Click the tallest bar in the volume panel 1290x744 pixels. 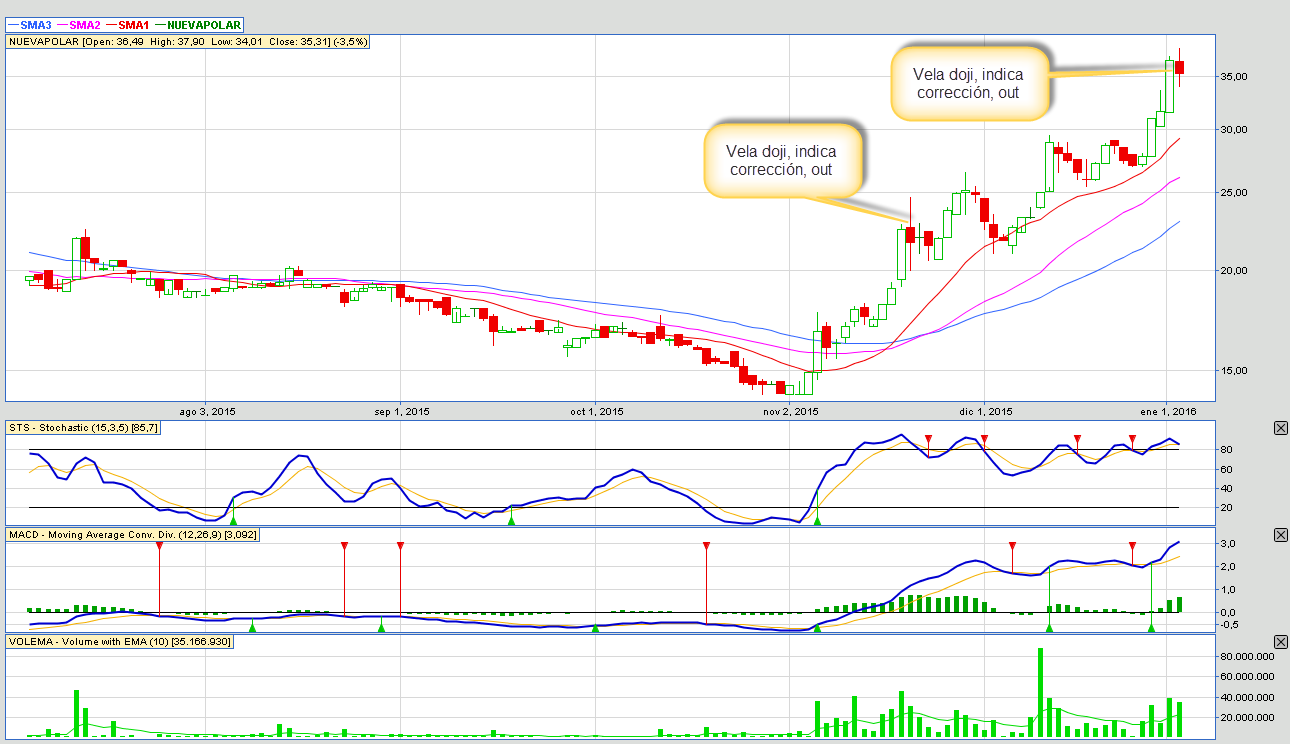tap(1040, 693)
